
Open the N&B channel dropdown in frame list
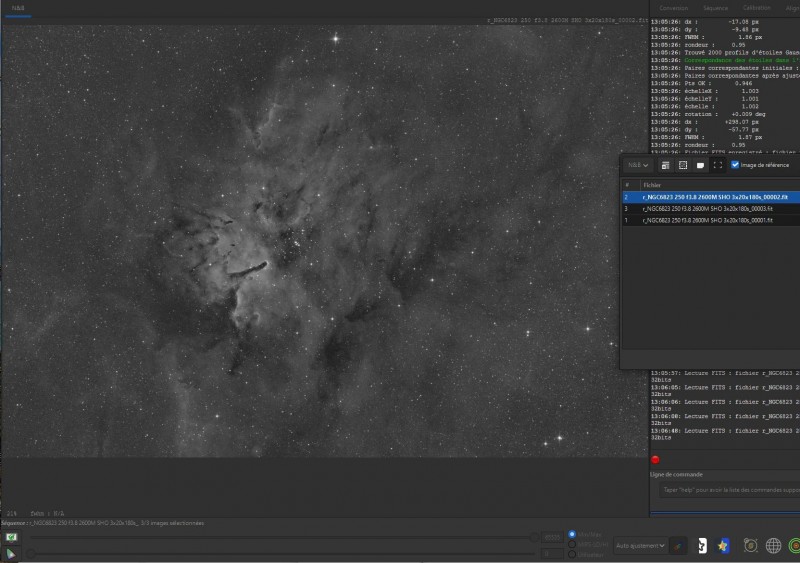point(638,165)
